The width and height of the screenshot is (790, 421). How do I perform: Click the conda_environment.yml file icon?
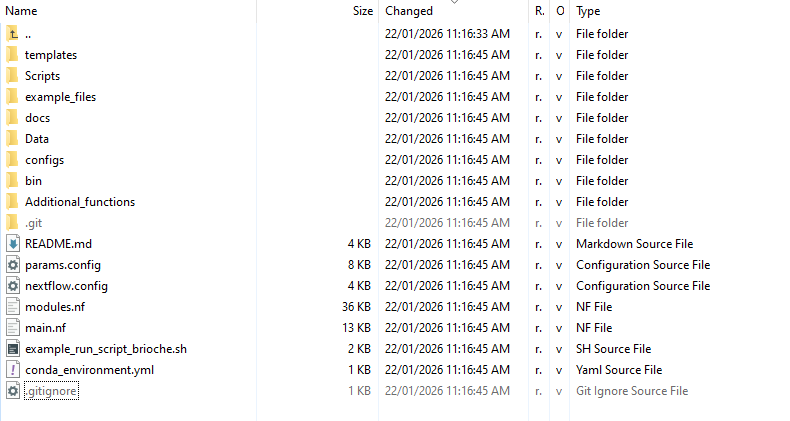click(12, 370)
